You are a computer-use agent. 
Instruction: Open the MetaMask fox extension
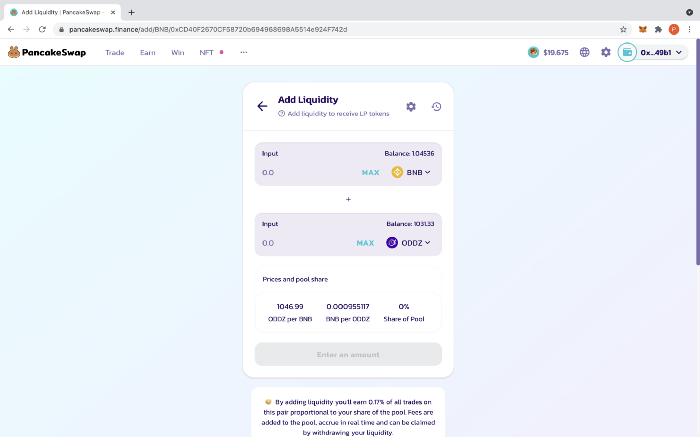pyautogui.click(x=642, y=29)
